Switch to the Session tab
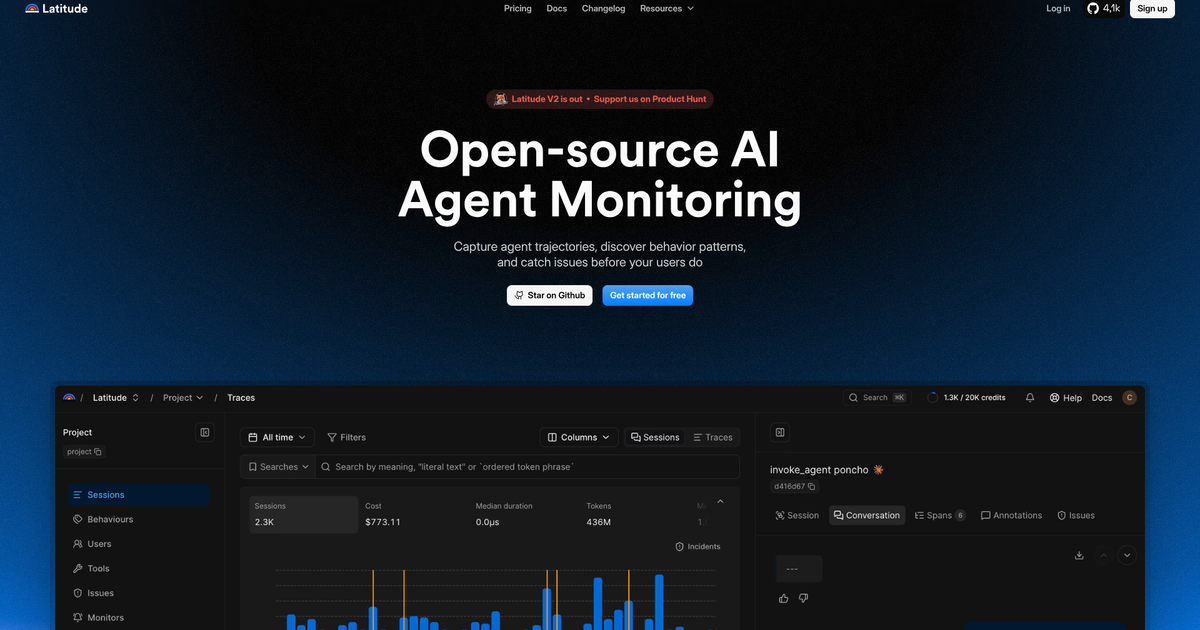Screen dimensions: 1200x630 point(797,515)
